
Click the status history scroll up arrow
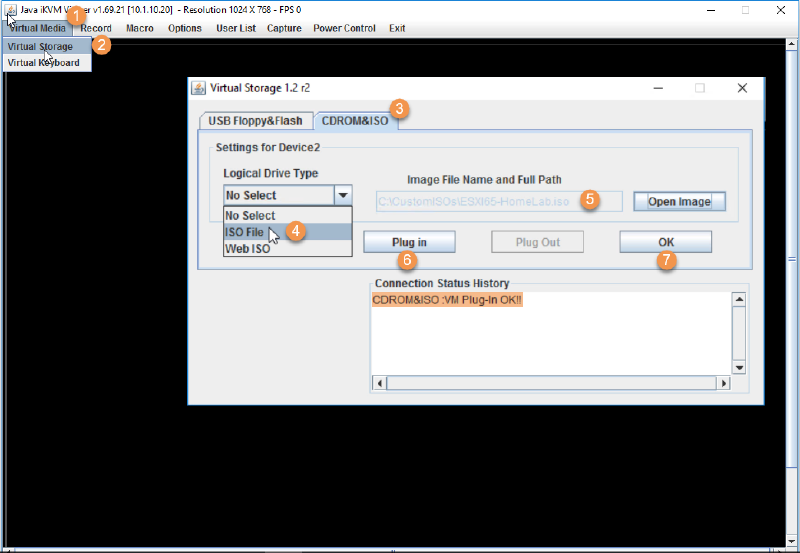[x=739, y=299]
